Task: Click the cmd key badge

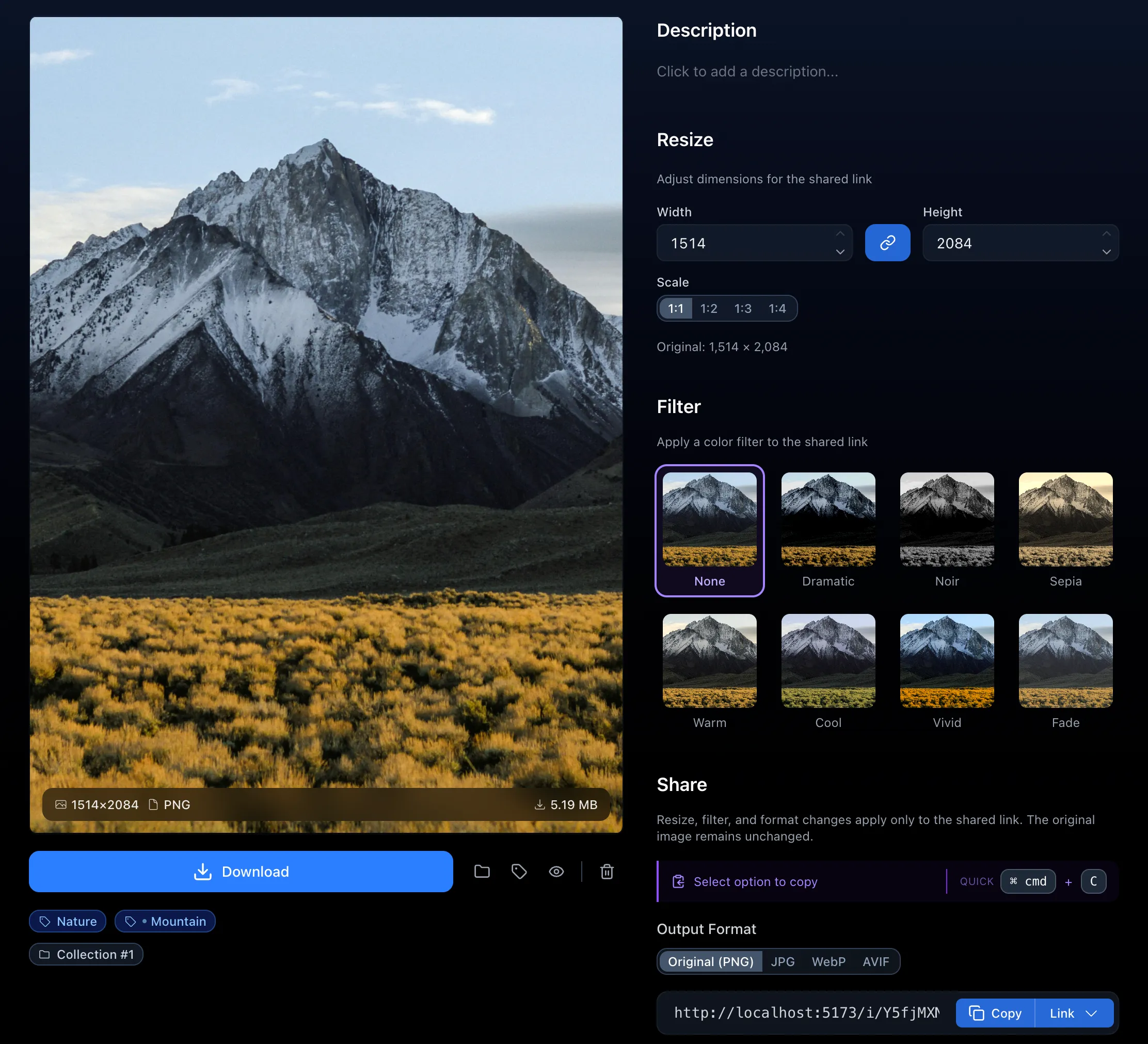Action: click(1028, 882)
